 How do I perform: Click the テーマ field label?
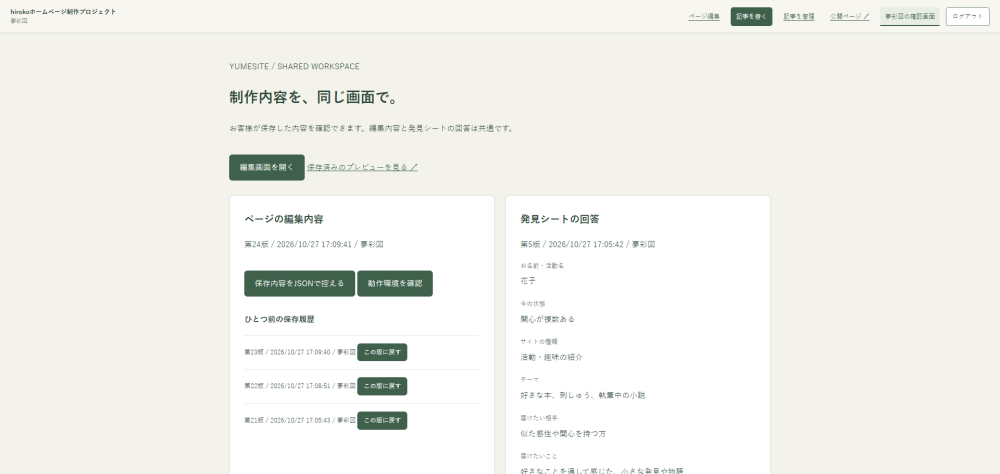pyautogui.click(x=529, y=380)
